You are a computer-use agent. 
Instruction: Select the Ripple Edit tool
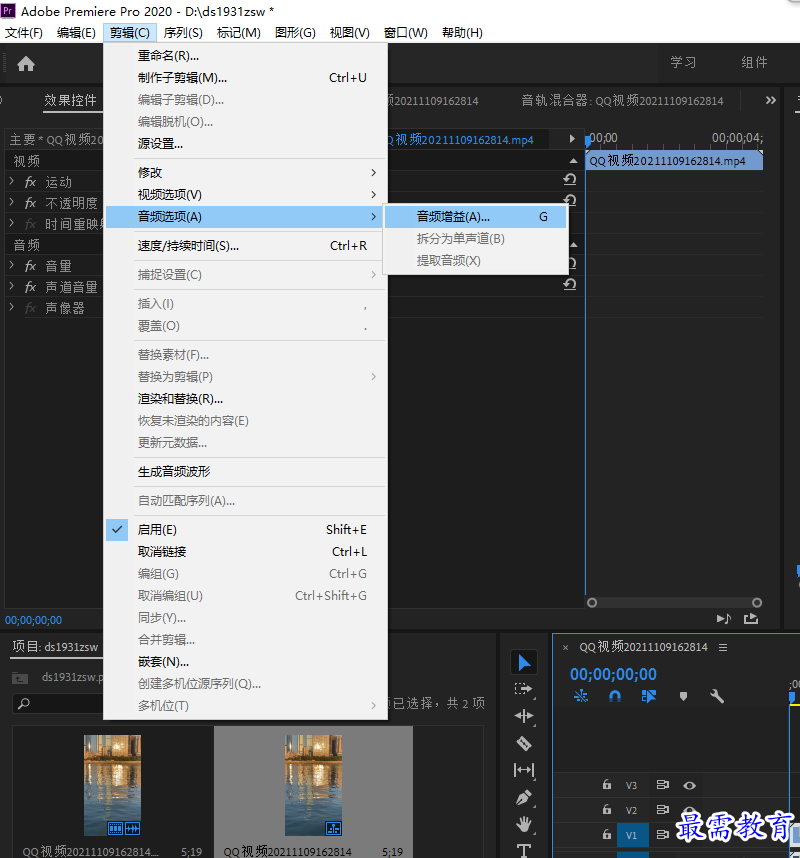[524, 716]
